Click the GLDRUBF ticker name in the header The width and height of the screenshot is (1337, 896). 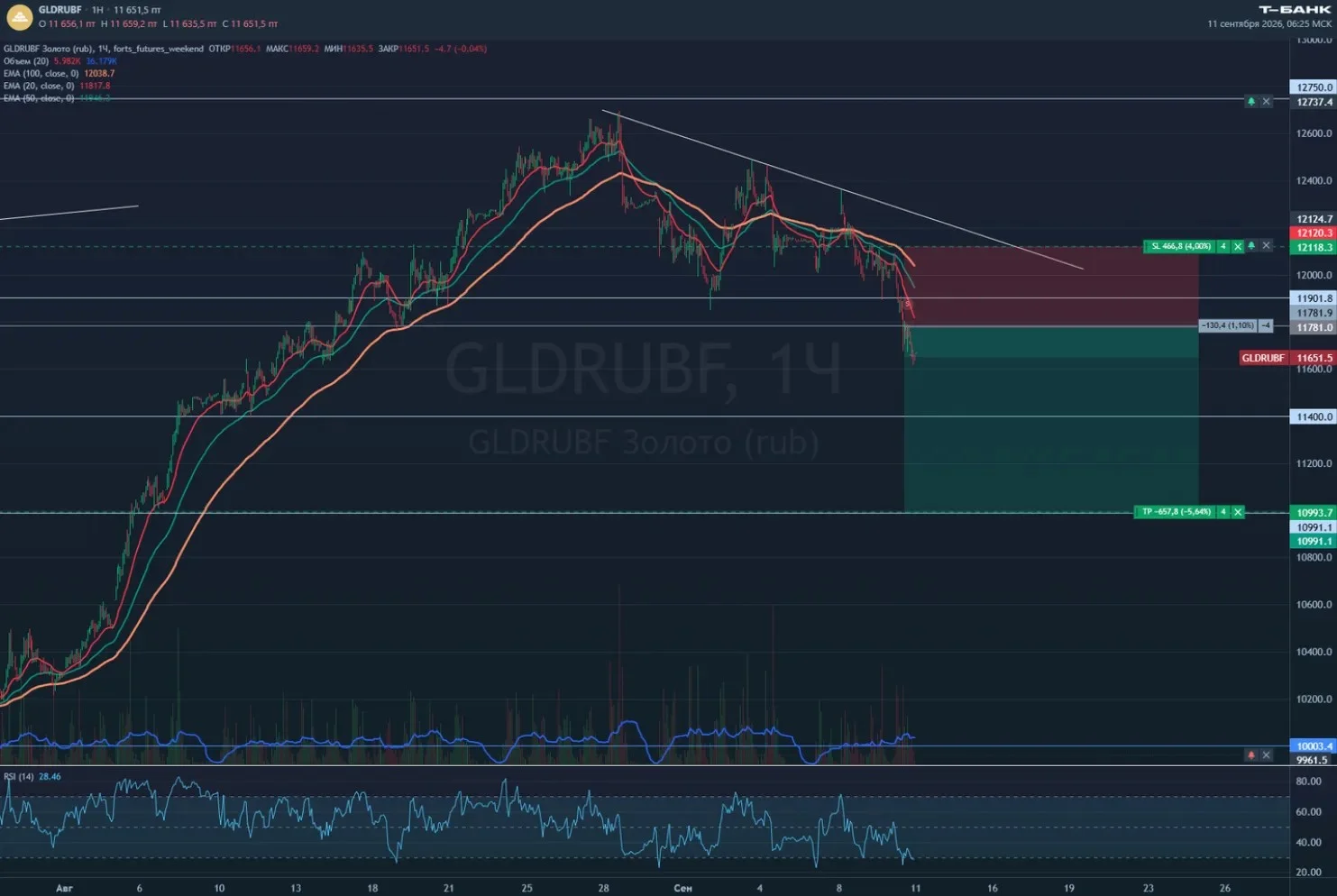60,10
